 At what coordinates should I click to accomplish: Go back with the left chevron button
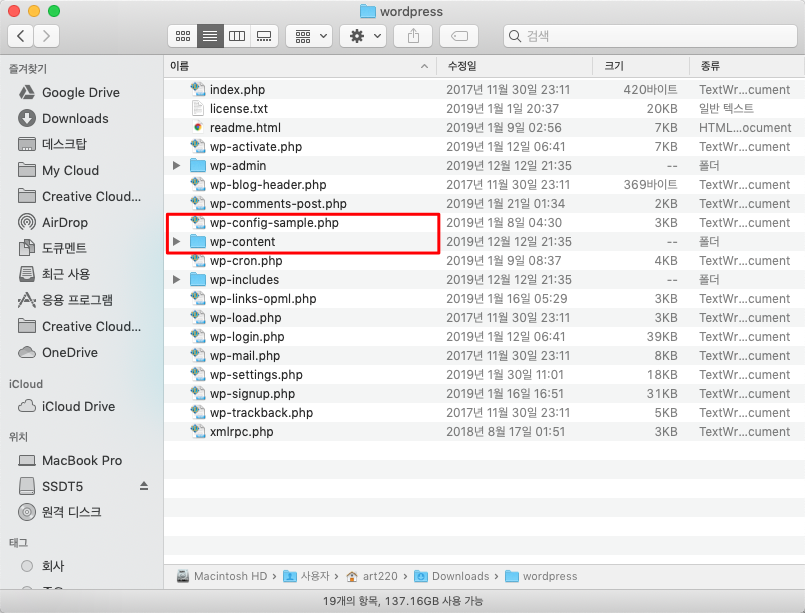[x=21, y=36]
